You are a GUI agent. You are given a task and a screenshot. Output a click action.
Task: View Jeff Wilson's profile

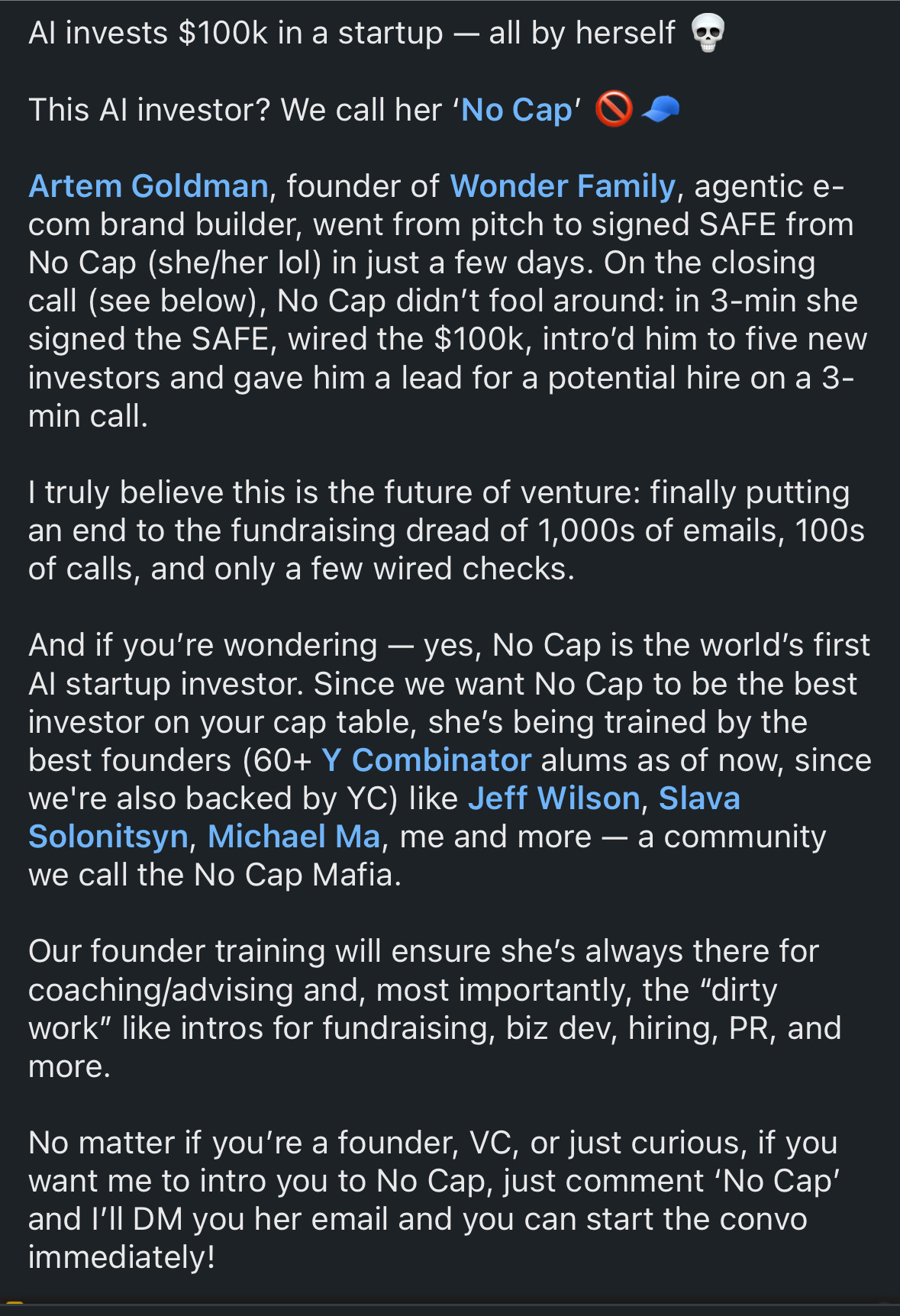tap(554, 798)
